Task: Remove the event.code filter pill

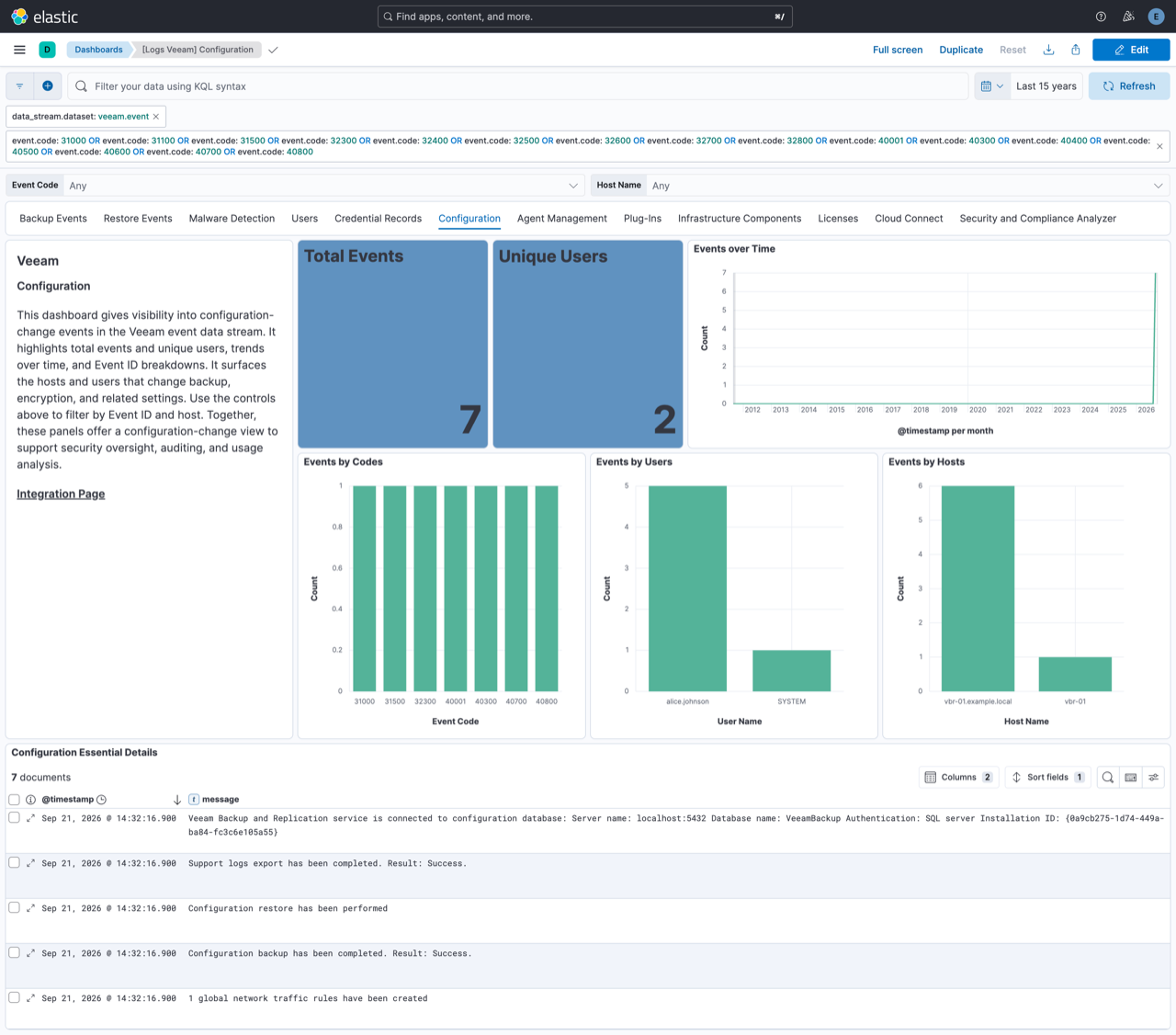Action: (x=1159, y=146)
